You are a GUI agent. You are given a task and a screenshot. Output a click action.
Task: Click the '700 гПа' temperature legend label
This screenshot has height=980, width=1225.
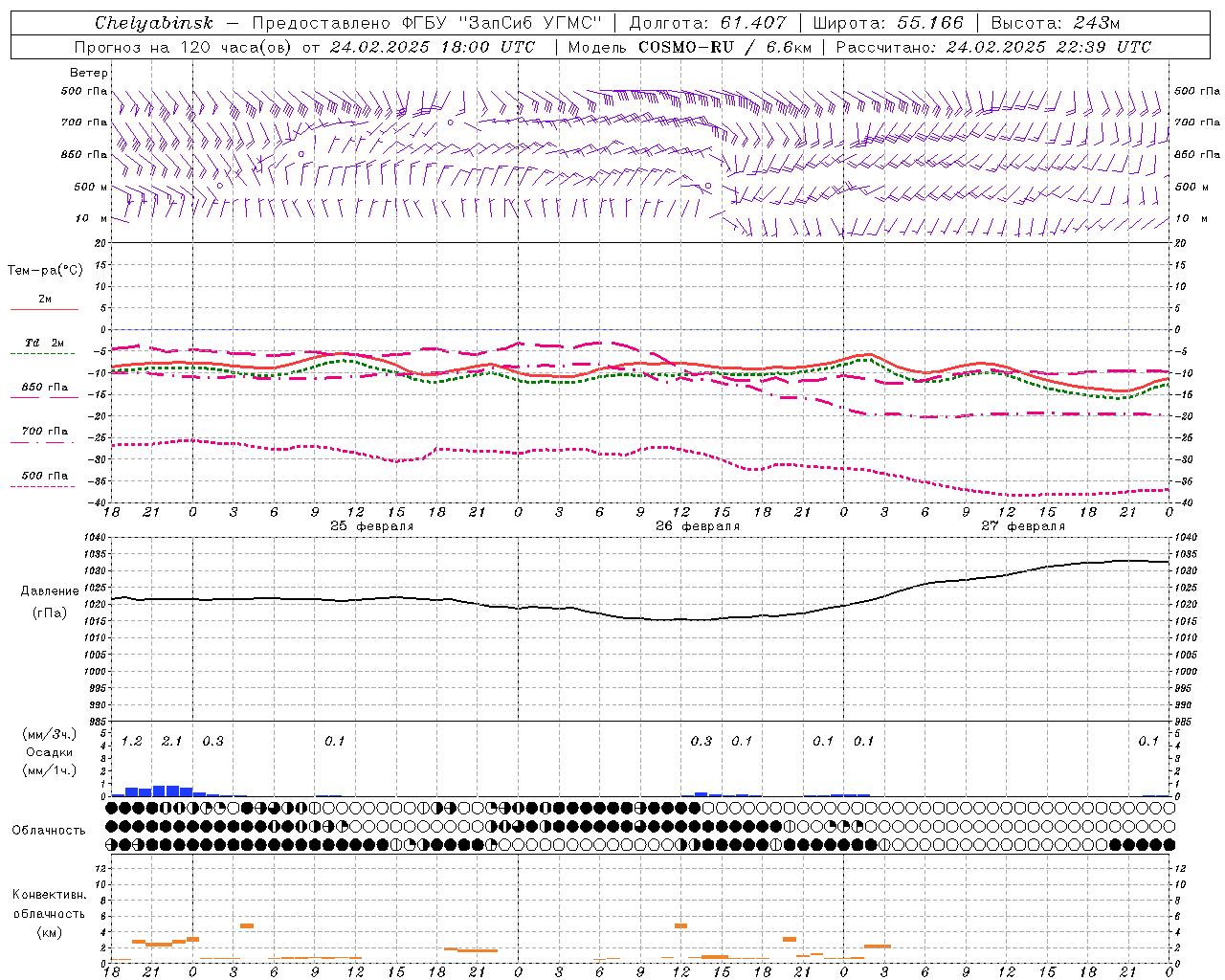click(x=45, y=431)
